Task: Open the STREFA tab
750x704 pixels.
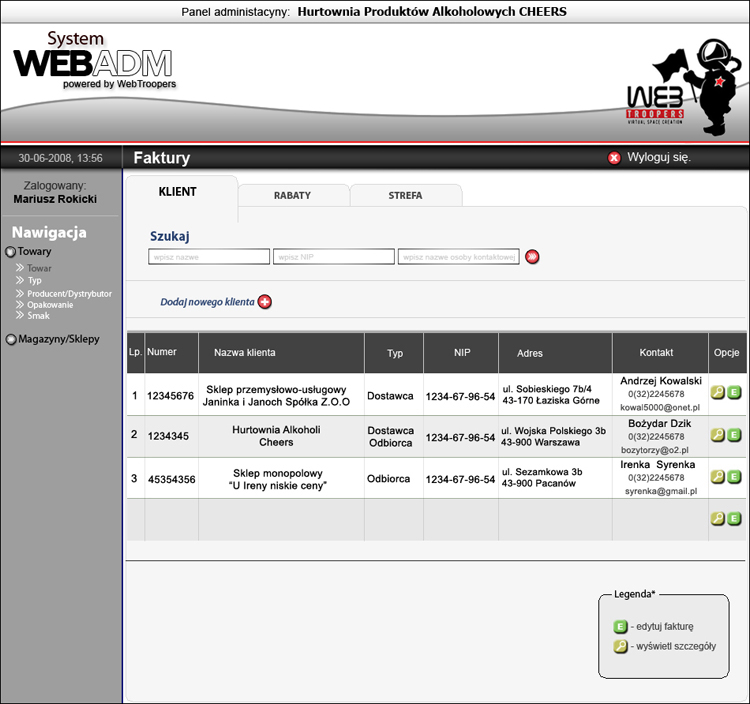Action: coord(405,196)
